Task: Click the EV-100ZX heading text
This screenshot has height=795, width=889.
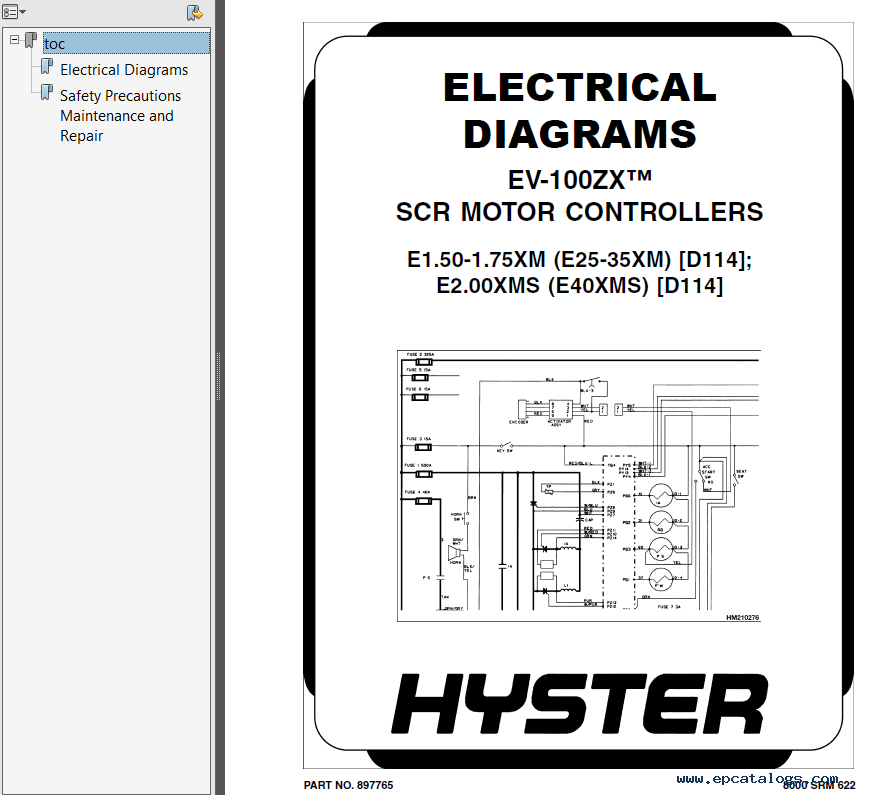Action: pyautogui.click(x=580, y=180)
